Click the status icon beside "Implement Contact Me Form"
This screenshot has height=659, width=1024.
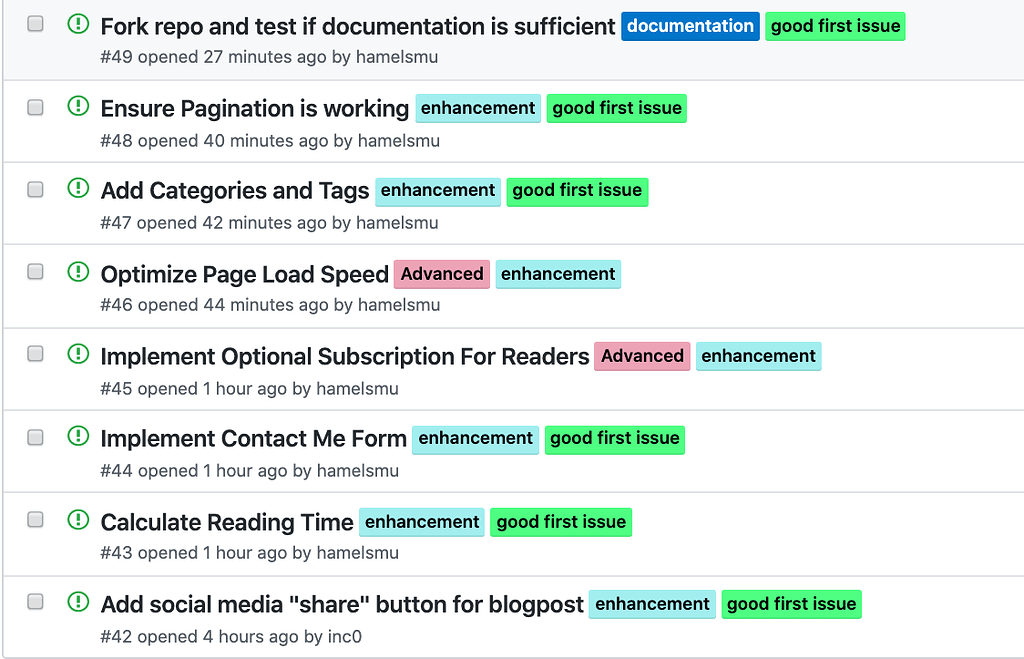78,437
